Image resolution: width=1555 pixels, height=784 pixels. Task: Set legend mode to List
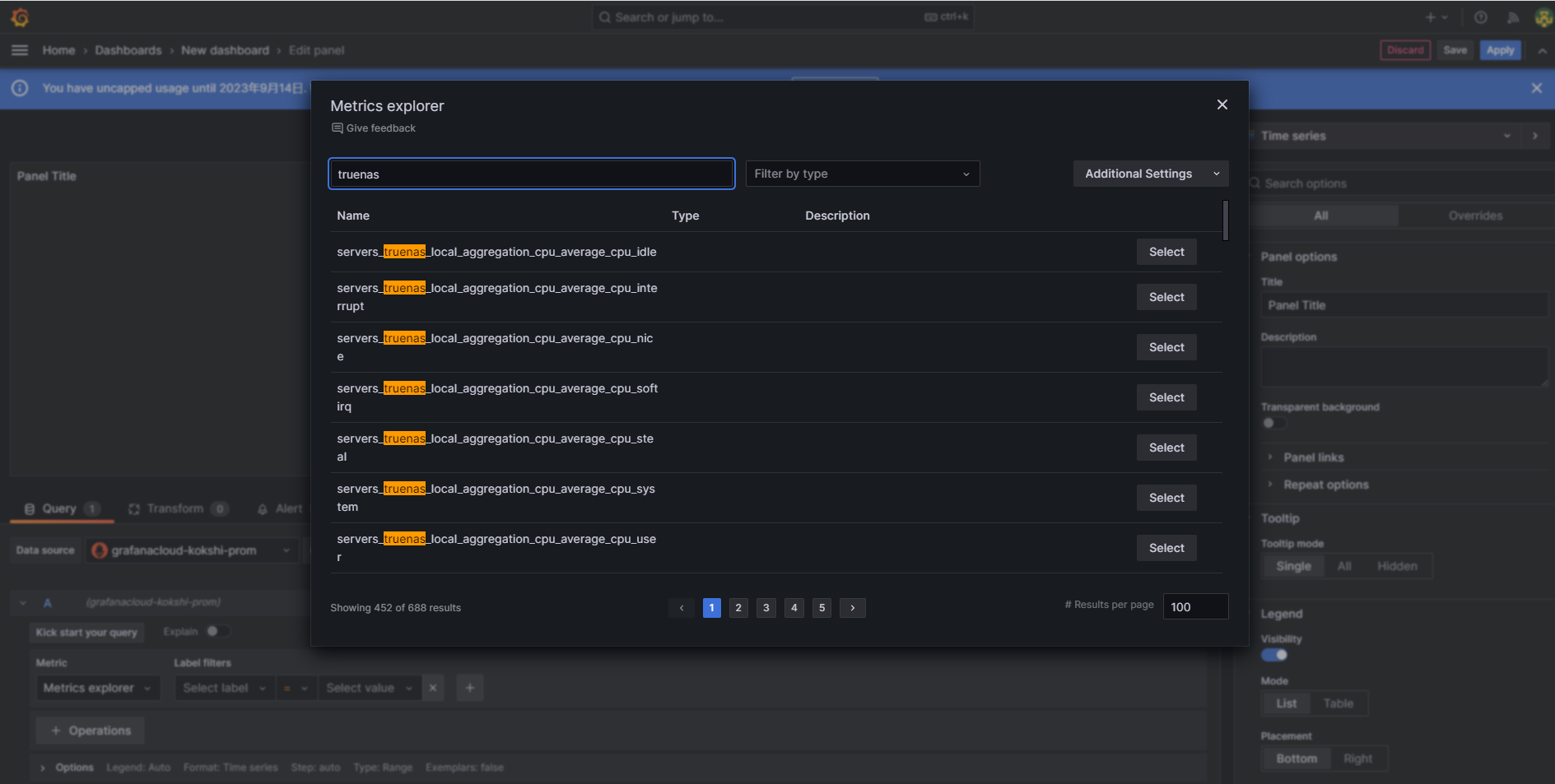click(x=1286, y=703)
